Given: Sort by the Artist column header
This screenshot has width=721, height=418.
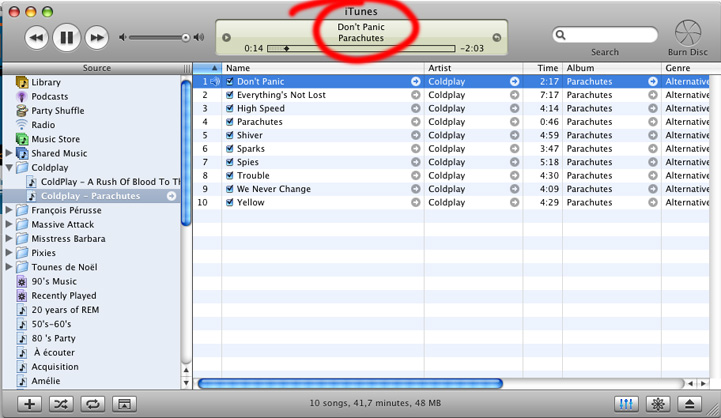Looking at the screenshot, I should tap(473, 68).
